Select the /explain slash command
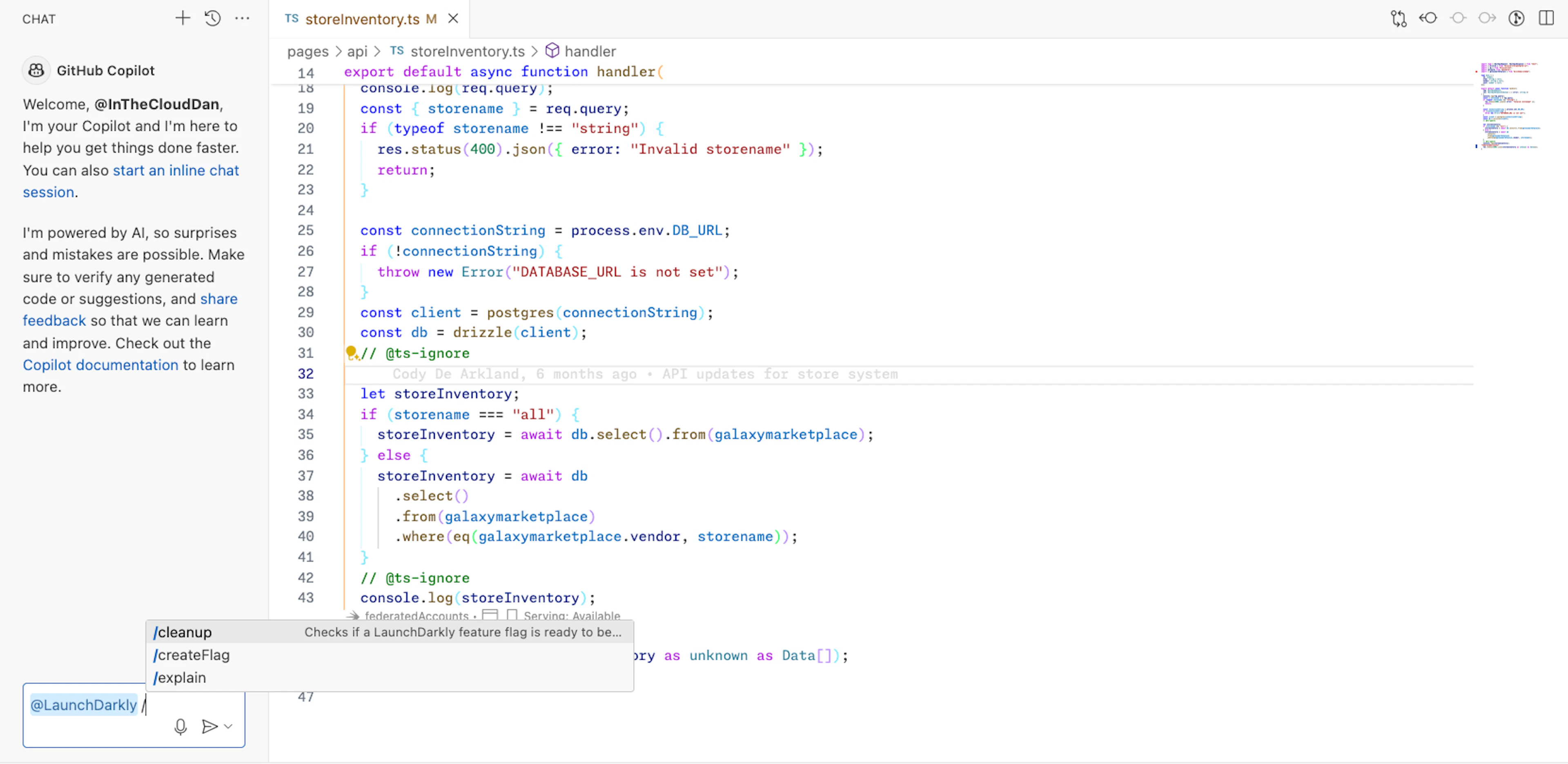The image size is (1568, 764). point(390,677)
